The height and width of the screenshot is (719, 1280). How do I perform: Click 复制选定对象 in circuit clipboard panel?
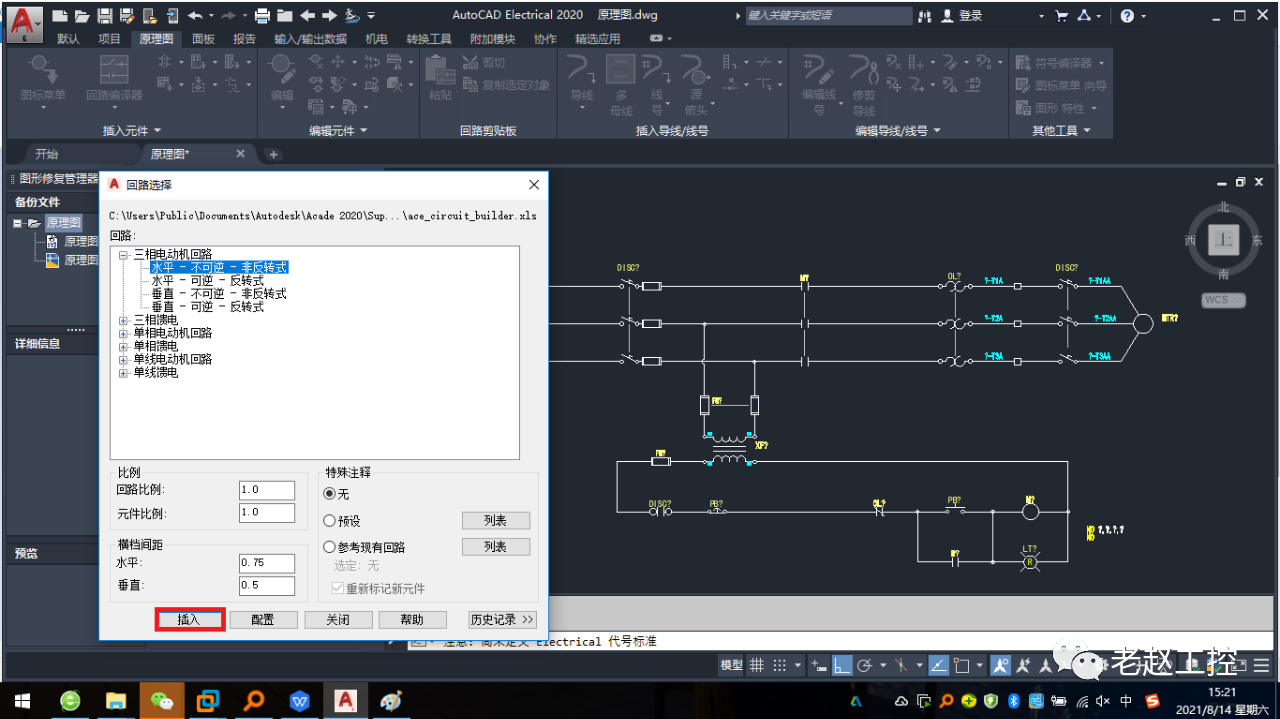(507, 85)
